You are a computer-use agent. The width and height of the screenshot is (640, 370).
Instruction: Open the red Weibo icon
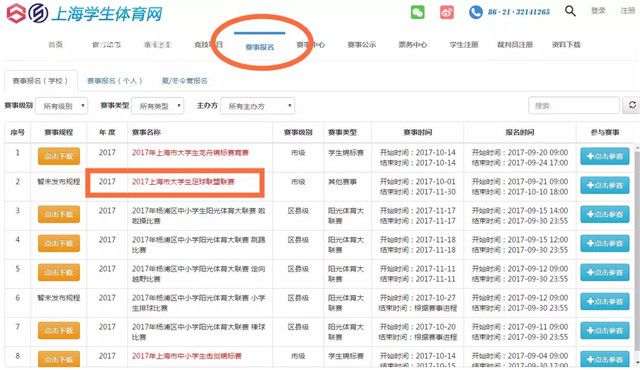(447, 12)
